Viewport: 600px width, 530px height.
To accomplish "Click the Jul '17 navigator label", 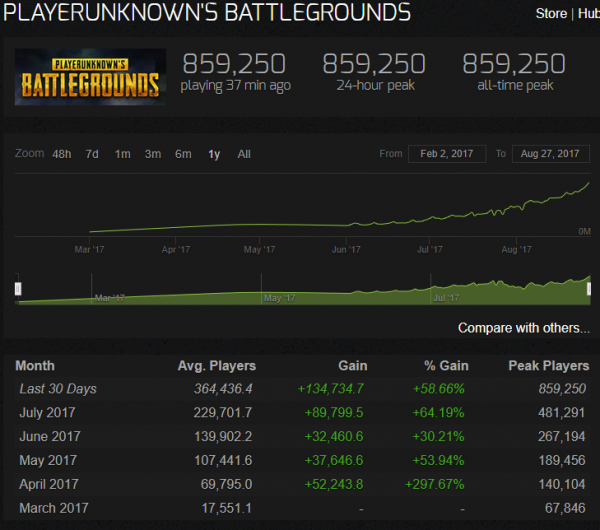I will 446,298.
